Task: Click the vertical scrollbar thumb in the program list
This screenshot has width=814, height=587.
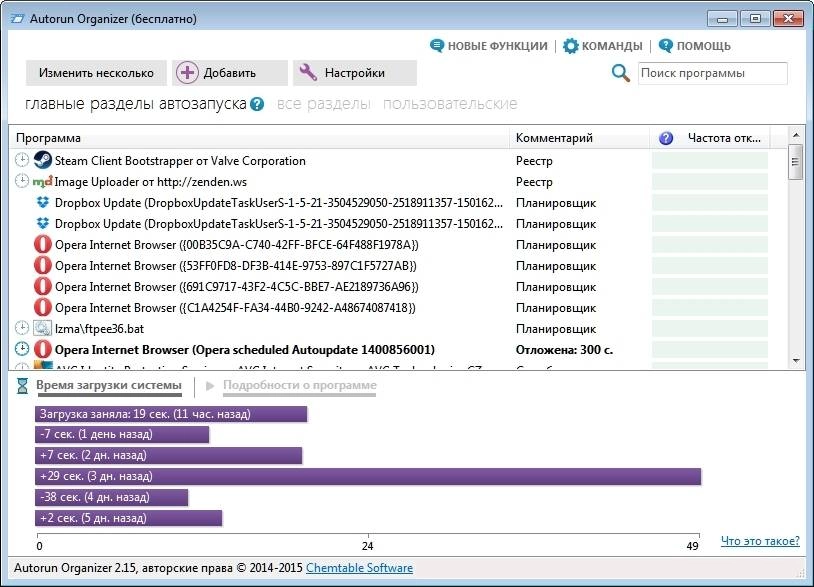Action: tap(795, 162)
